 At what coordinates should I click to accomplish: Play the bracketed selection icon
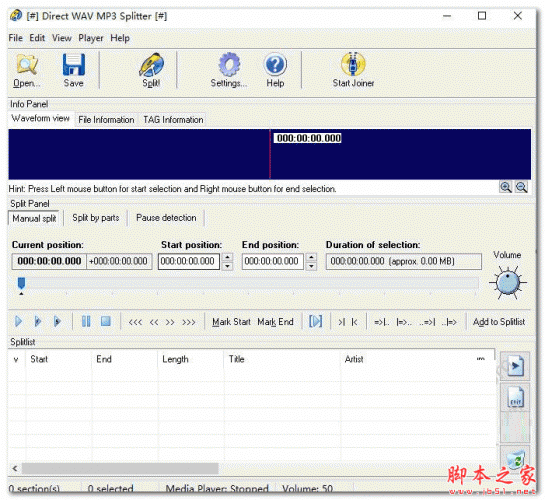[316, 321]
